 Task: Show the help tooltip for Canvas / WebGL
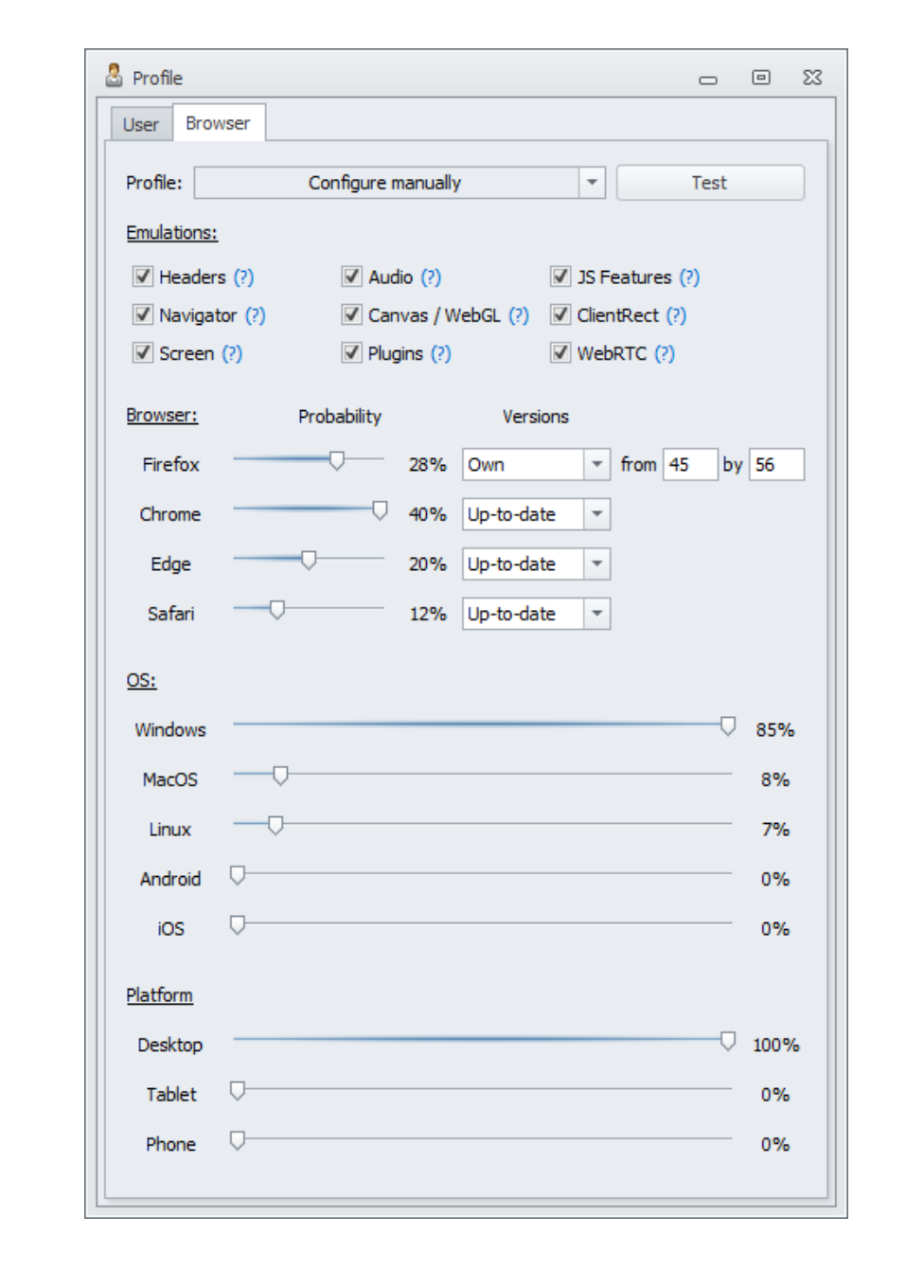(x=519, y=315)
